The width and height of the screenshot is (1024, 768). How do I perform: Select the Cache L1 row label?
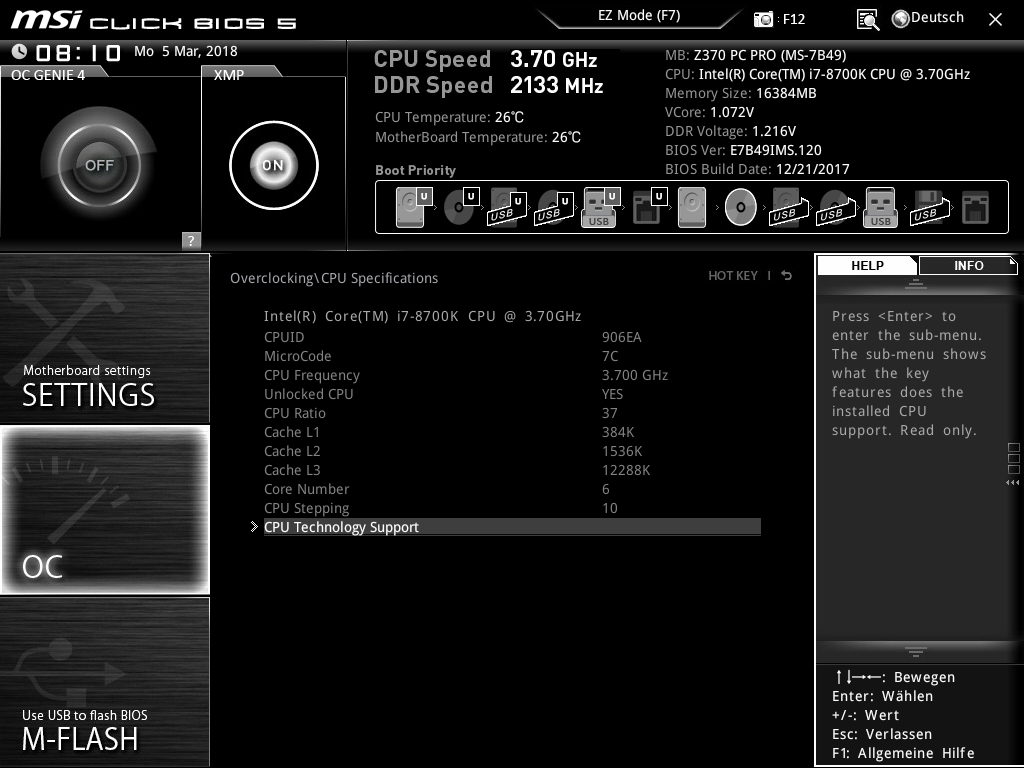(x=292, y=432)
